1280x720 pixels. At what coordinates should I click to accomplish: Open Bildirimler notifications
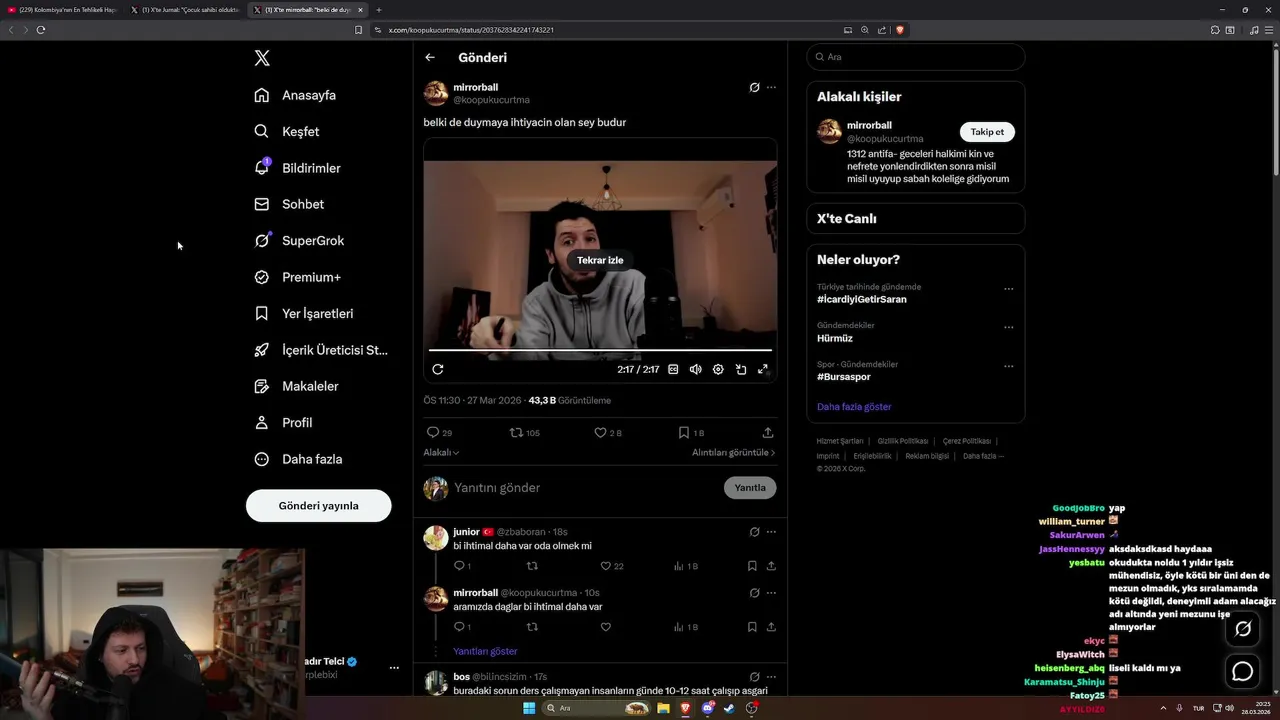pos(297,168)
